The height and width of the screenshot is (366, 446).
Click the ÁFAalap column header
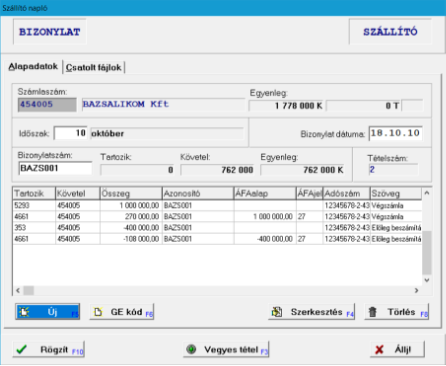tap(265, 193)
